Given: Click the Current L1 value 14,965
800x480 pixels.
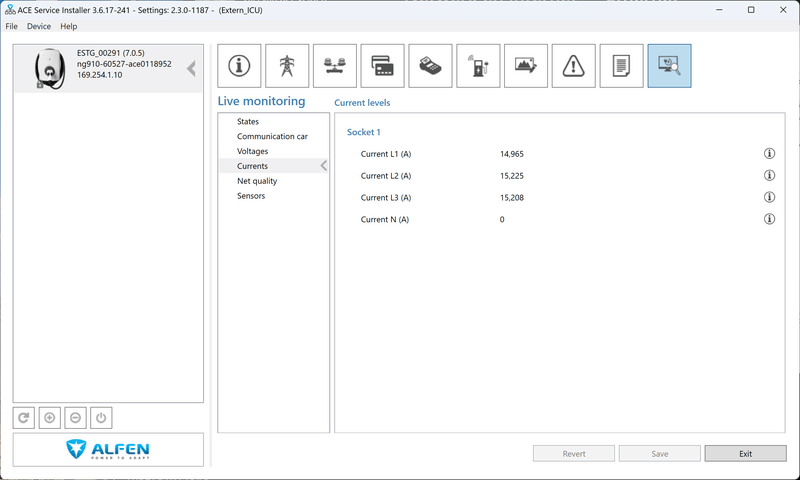Looking at the screenshot, I should point(512,154).
